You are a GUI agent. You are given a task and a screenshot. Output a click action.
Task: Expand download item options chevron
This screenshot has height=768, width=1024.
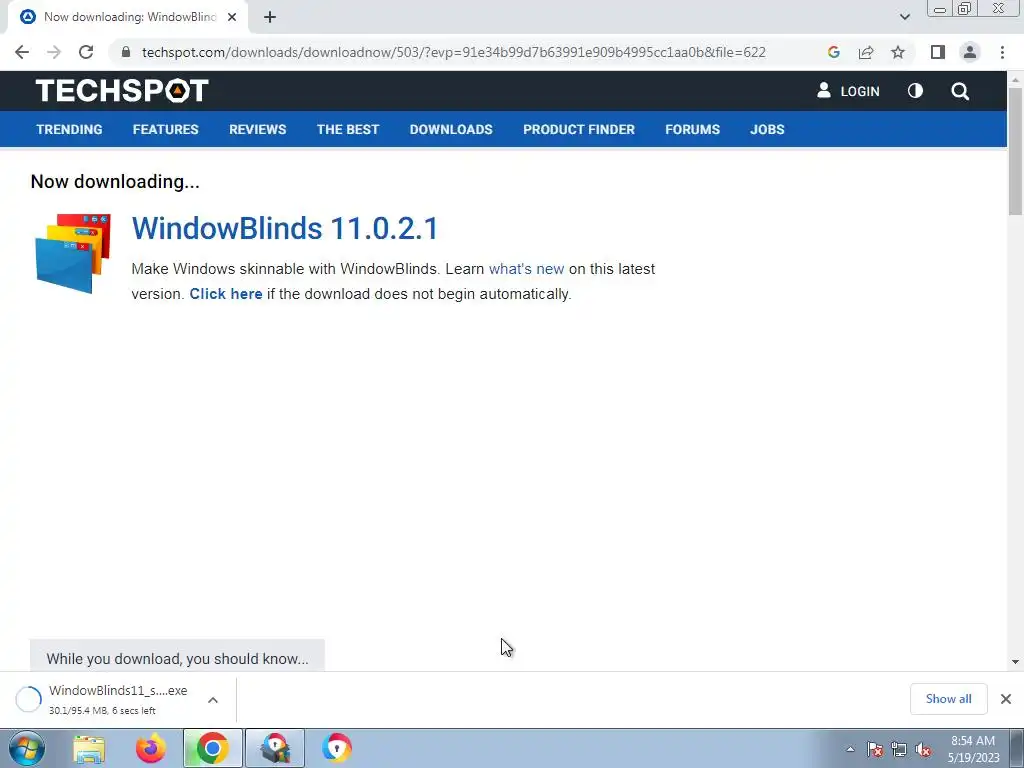(x=213, y=699)
